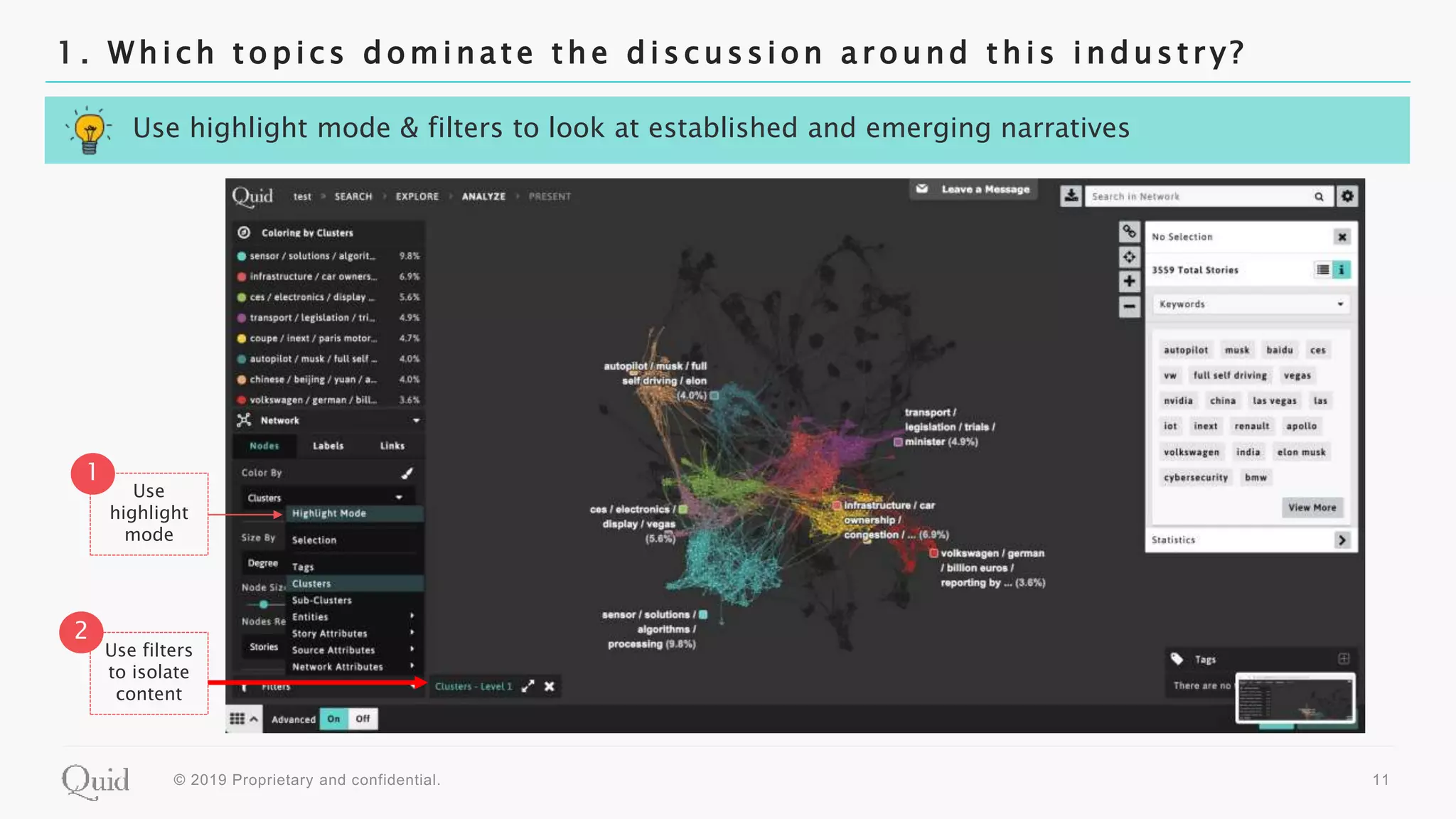Viewport: 1456px width, 819px height.
Task: Choose Sub-Clusters in the color menu
Action: click(354, 600)
